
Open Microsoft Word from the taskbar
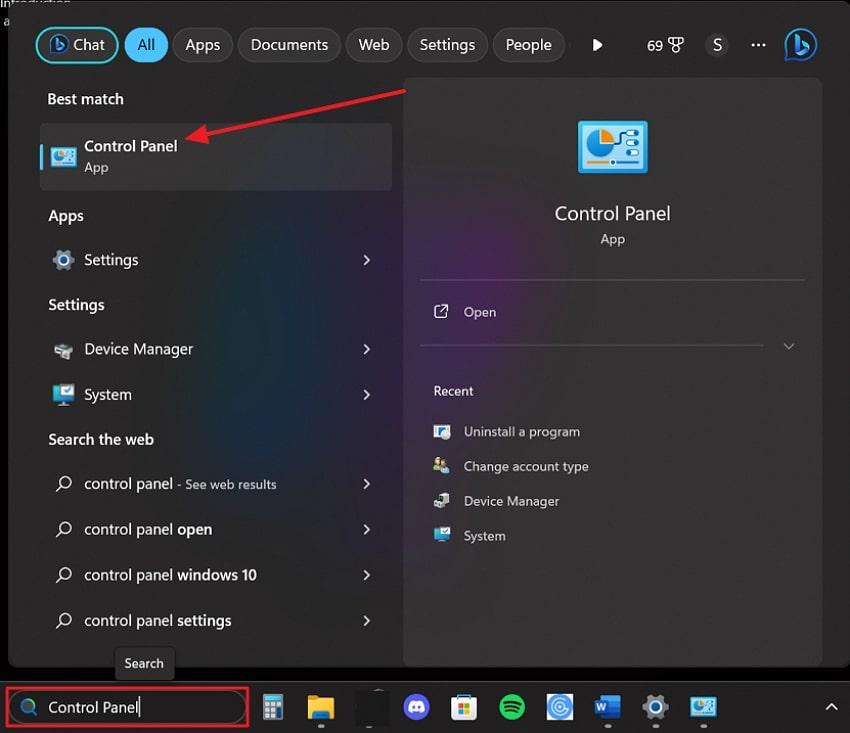[607, 707]
